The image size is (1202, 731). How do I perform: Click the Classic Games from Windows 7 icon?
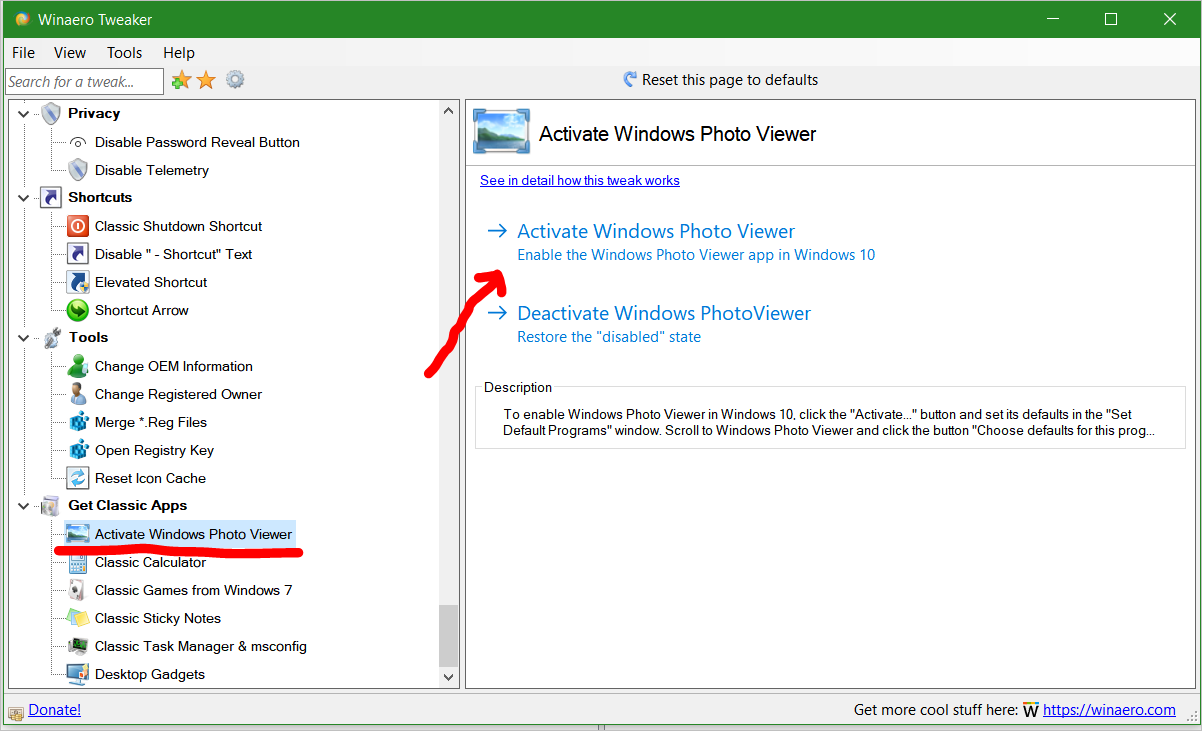[78, 590]
